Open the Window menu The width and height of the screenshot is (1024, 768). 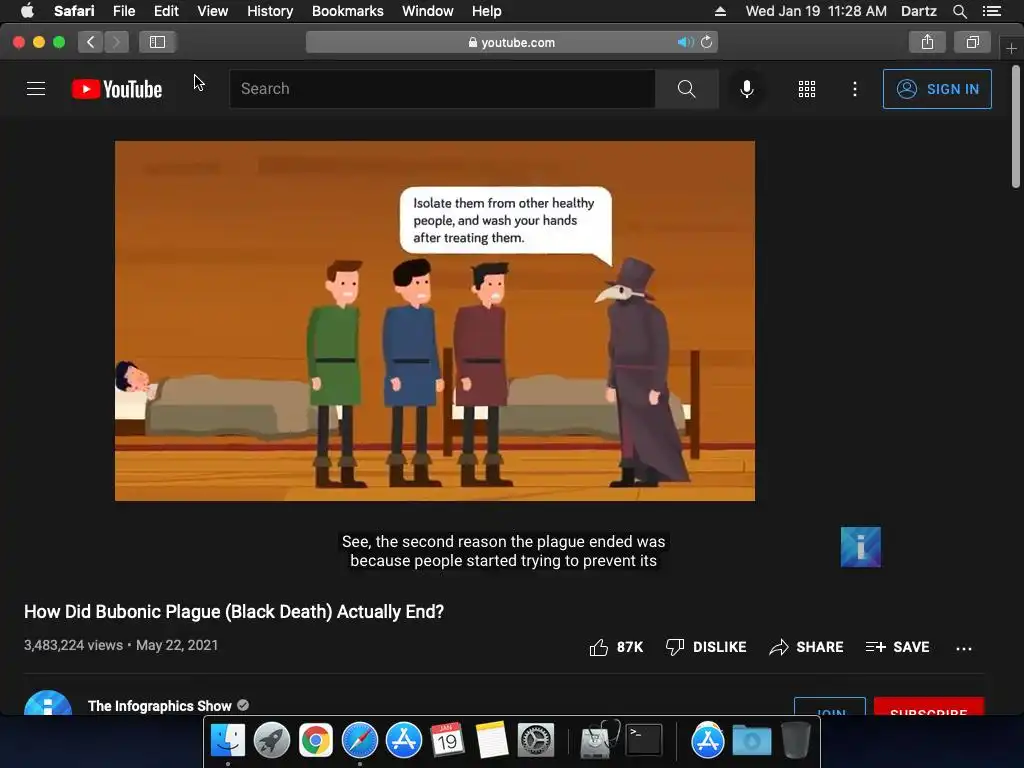point(427,11)
